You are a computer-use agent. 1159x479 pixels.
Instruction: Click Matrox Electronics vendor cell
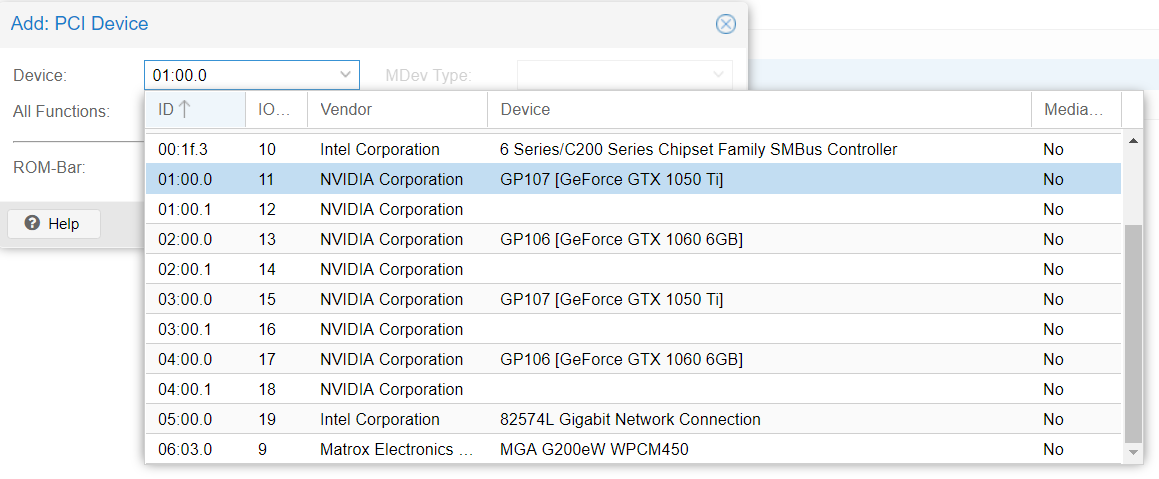pyautogui.click(x=397, y=449)
